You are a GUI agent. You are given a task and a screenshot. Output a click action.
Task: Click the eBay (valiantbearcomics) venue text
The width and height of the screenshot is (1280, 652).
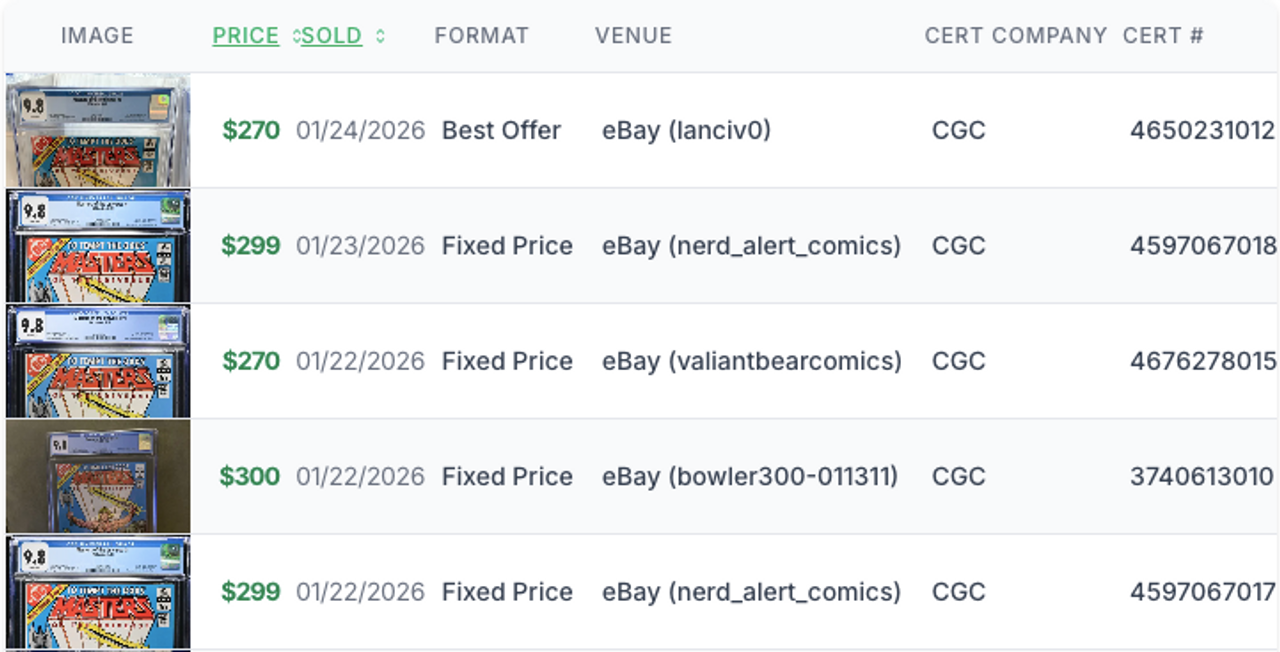pos(751,361)
